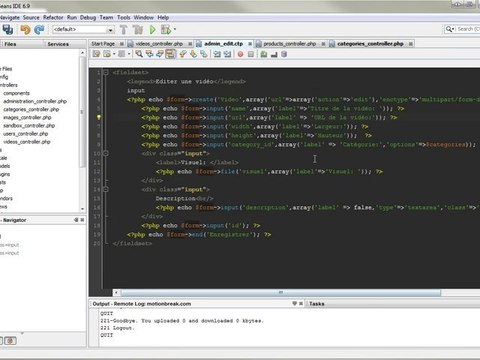Undo the last edit with the orange arrow
The height and width of the screenshot is (360, 480).
pos(25,30)
